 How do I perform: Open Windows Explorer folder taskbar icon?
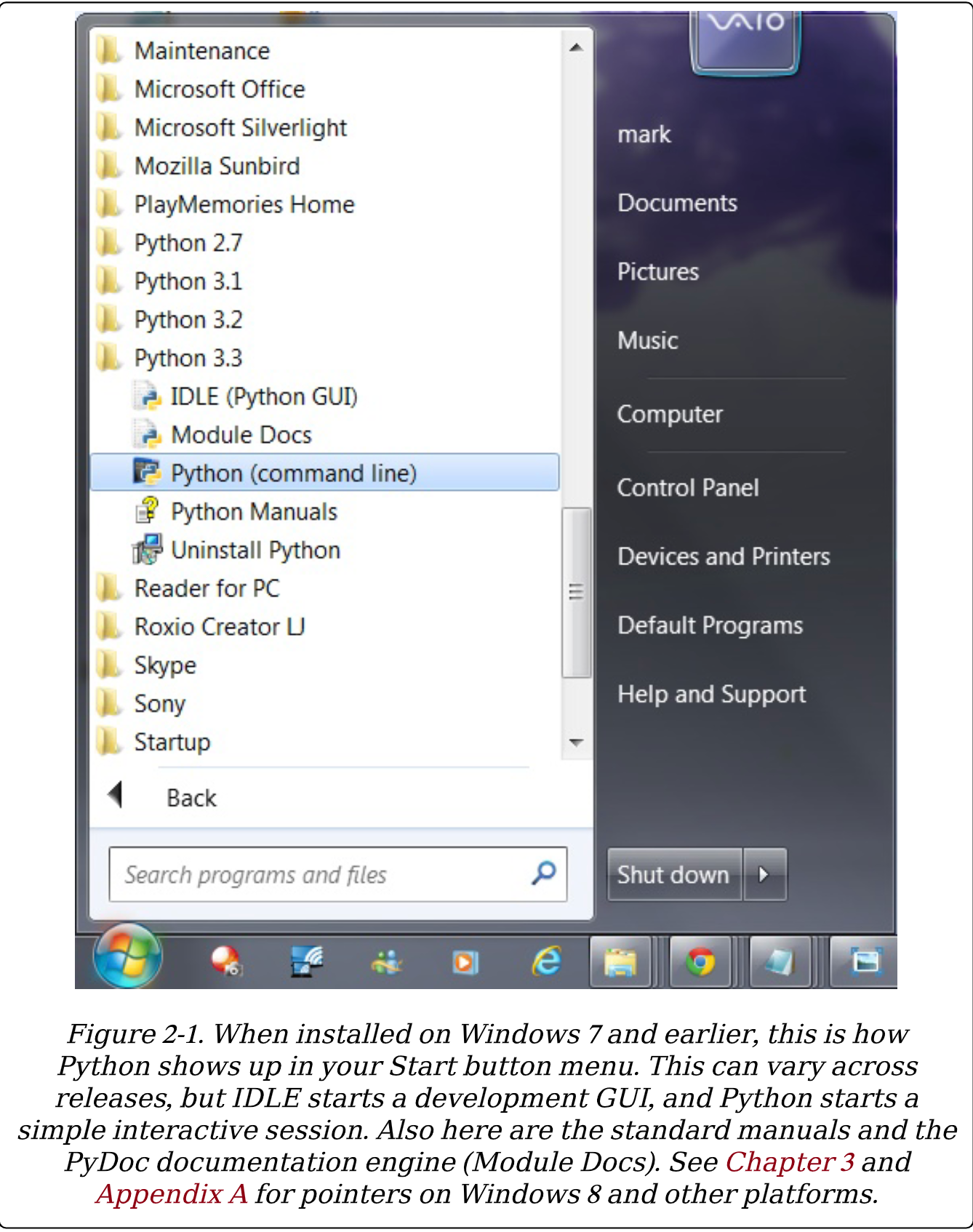(x=620, y=961)
